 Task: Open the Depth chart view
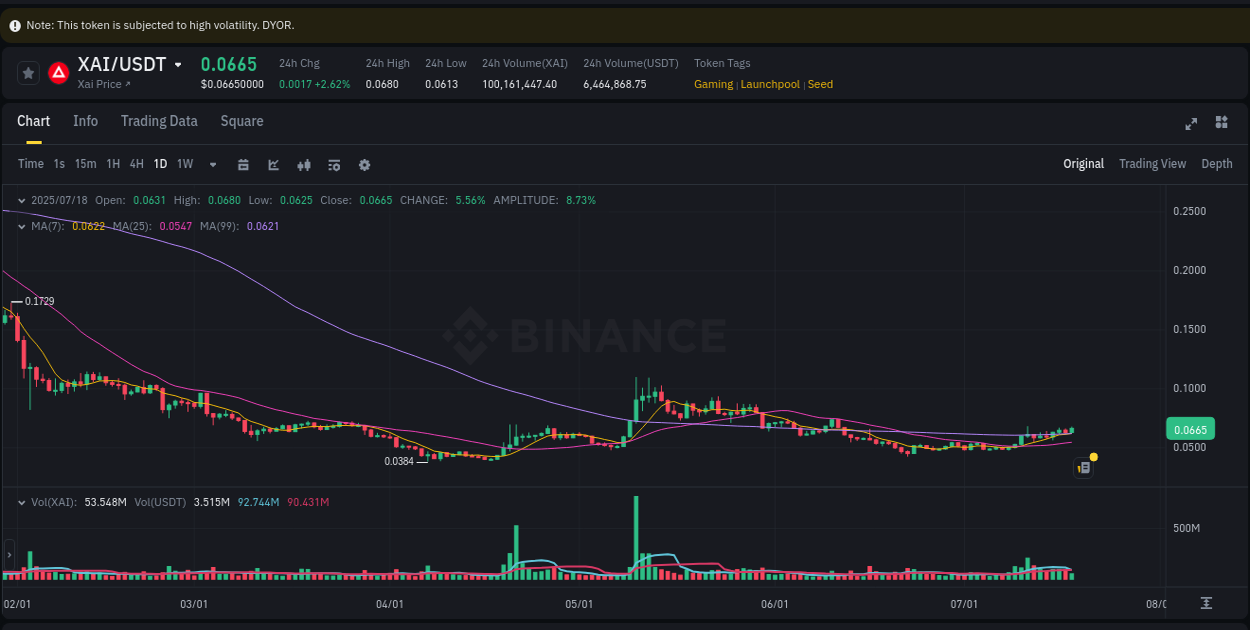pos(1216,163)
